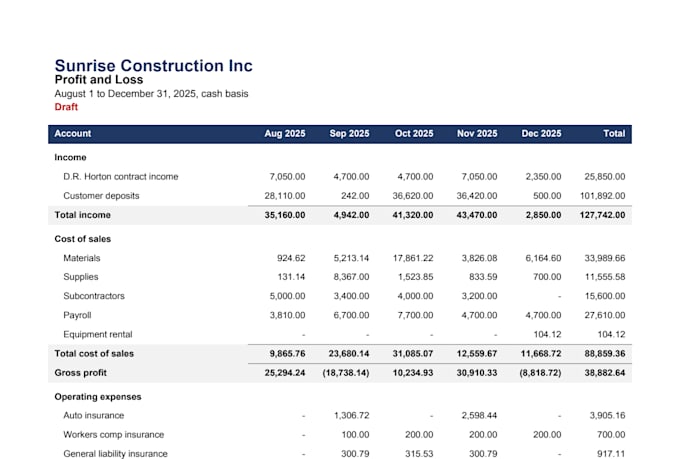
Task: Select the Materials row label
Action: click(x=82, y=258)
